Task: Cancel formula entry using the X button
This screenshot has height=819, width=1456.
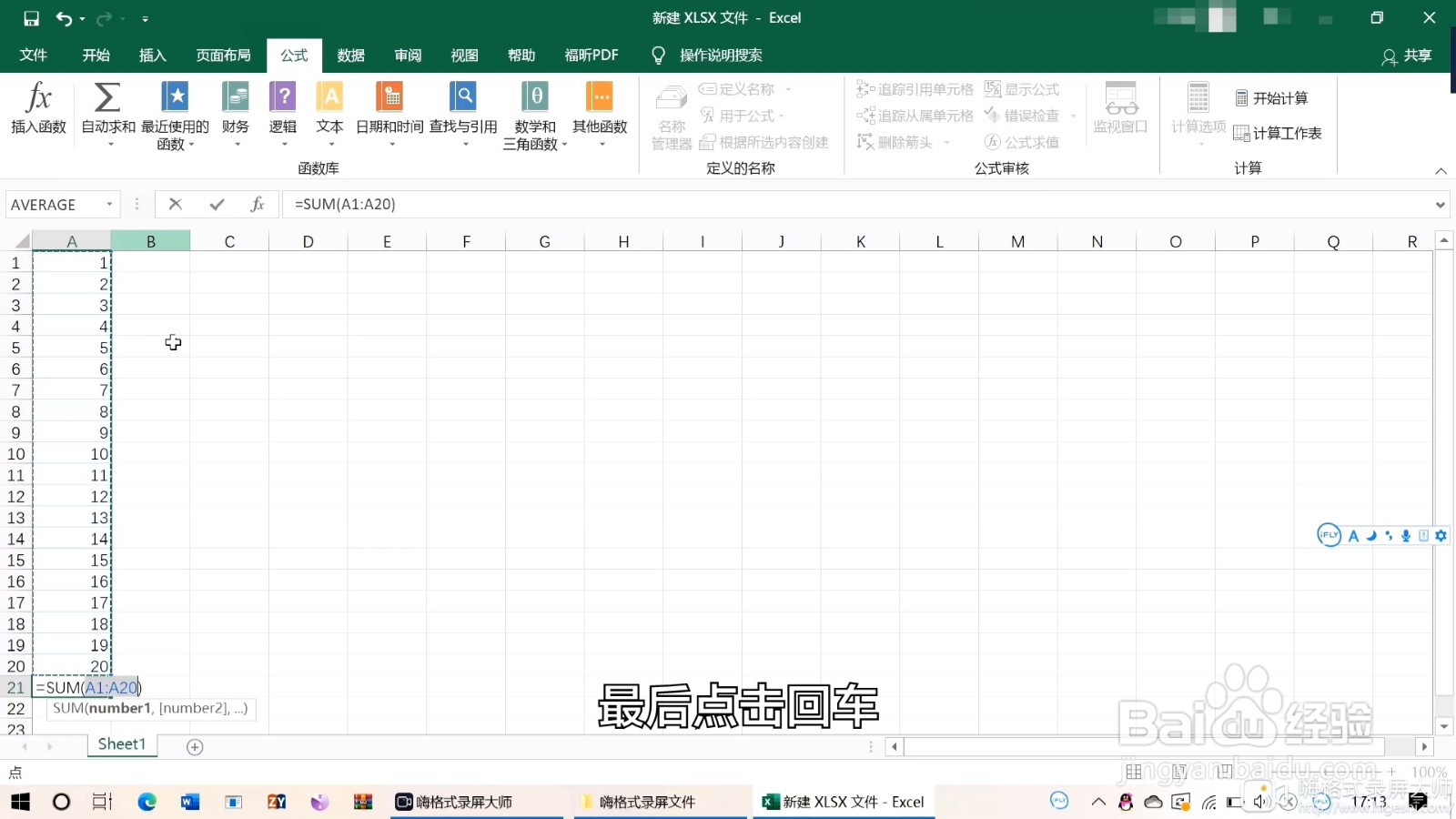Action: 175,204
